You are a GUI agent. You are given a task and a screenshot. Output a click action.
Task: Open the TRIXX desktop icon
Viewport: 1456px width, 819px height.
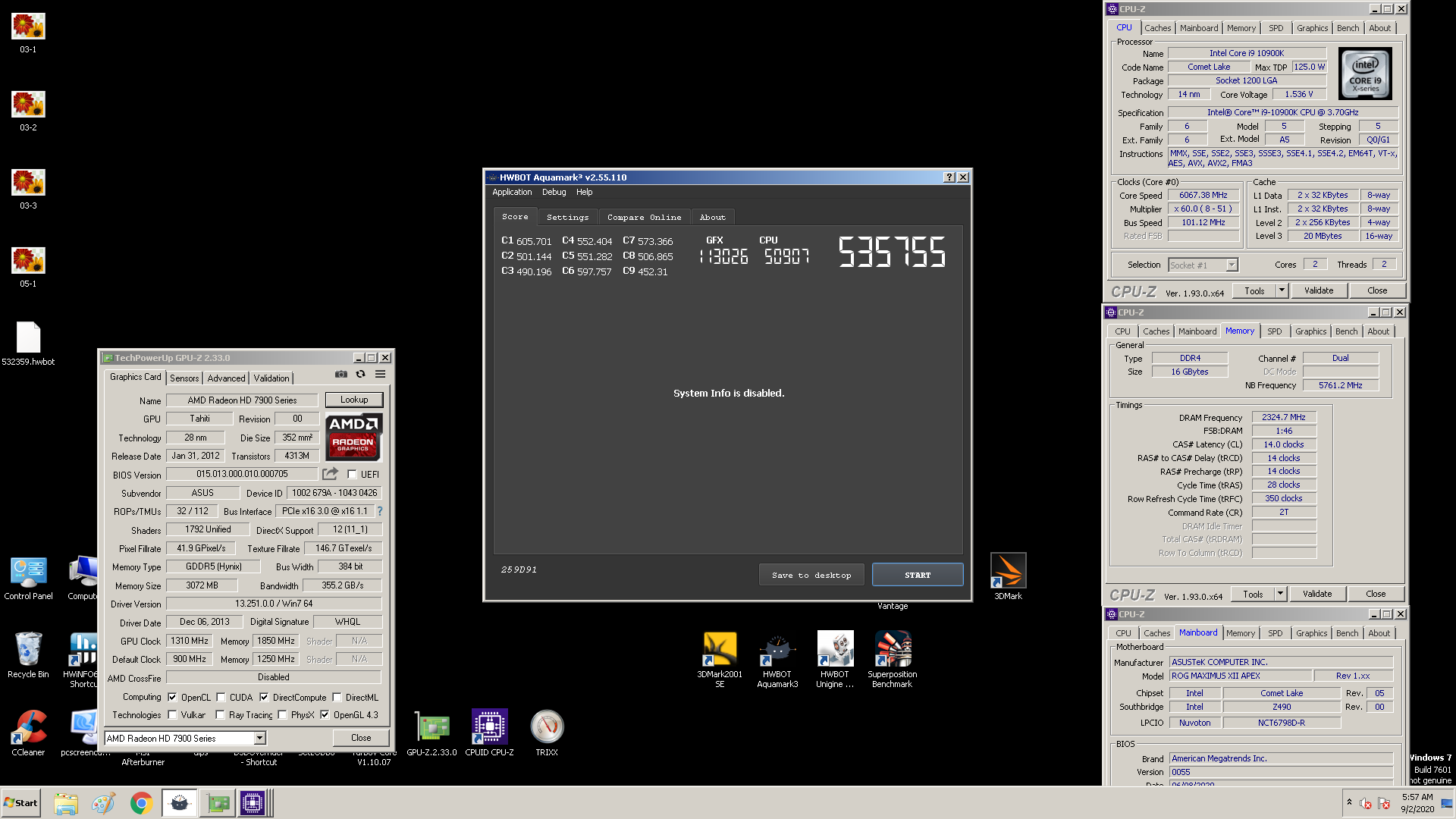tap(547, 733)
